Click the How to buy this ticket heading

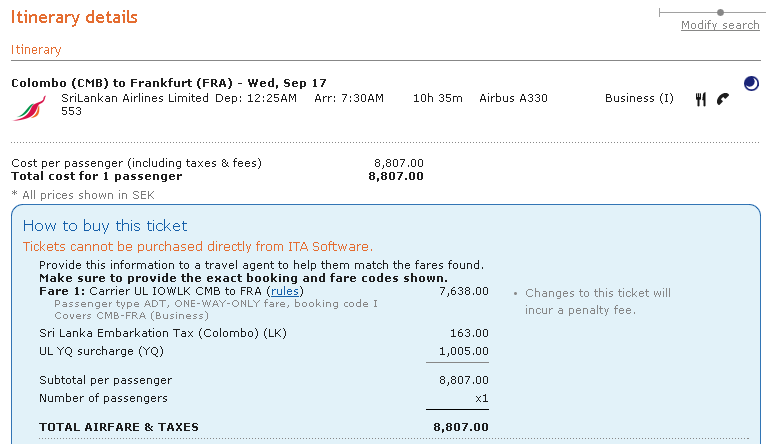pyautogui.click(x=105, y=226)
